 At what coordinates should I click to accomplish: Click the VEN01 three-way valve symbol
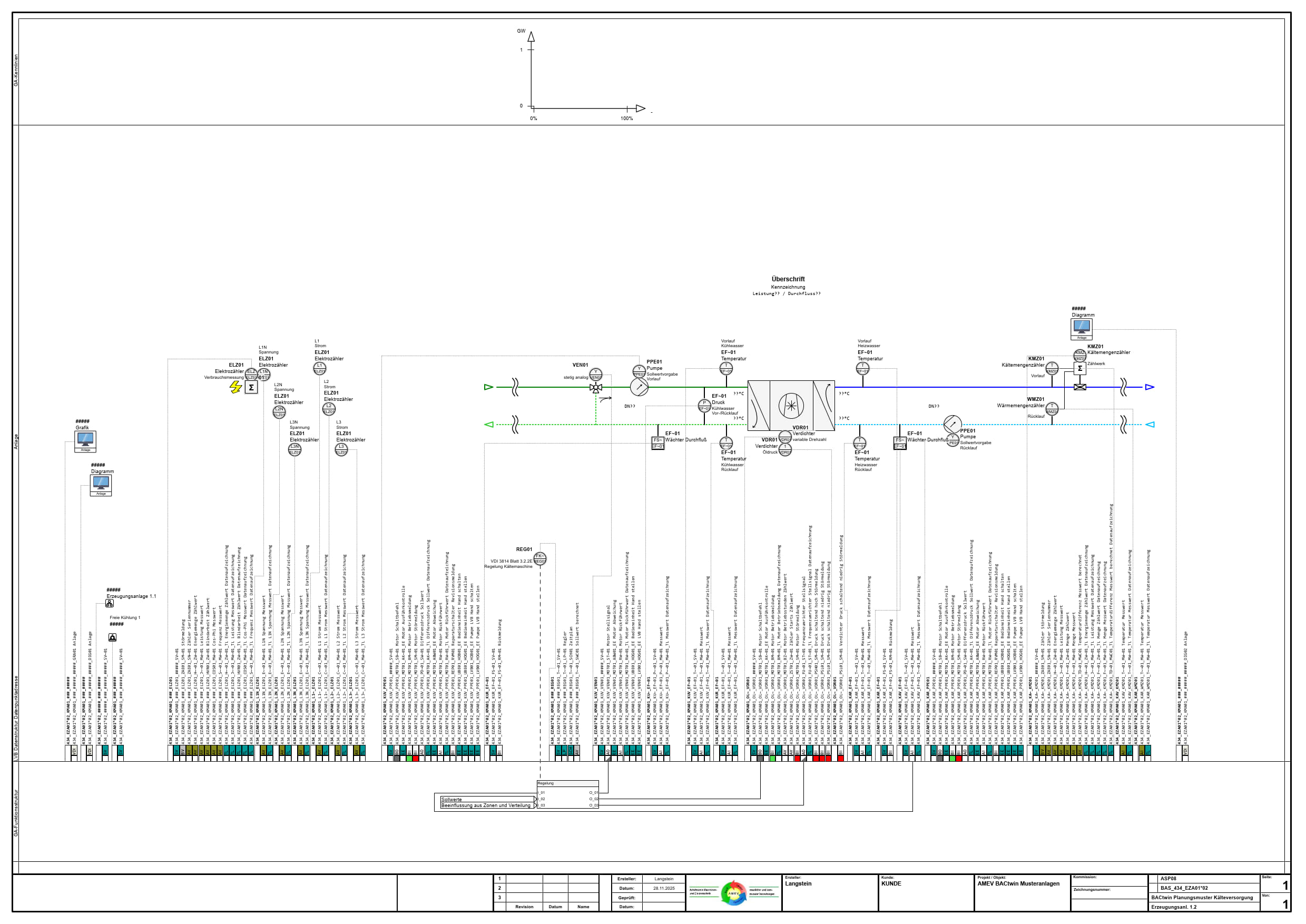click(x=596, y=388)
